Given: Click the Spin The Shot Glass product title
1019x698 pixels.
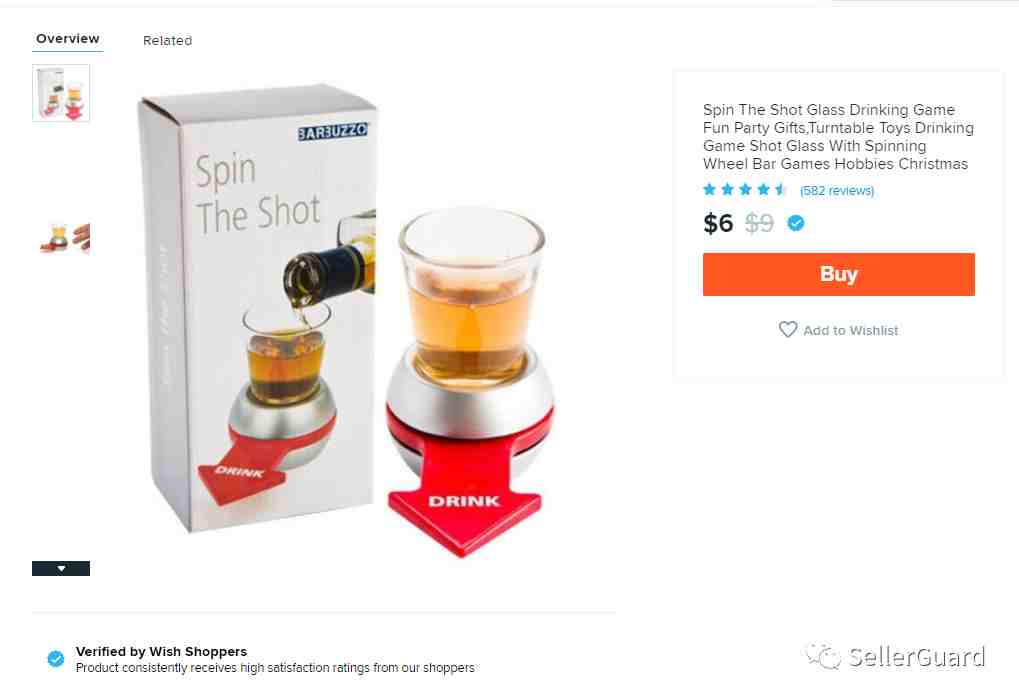Looking at the screenshot, I should [838, 136].
